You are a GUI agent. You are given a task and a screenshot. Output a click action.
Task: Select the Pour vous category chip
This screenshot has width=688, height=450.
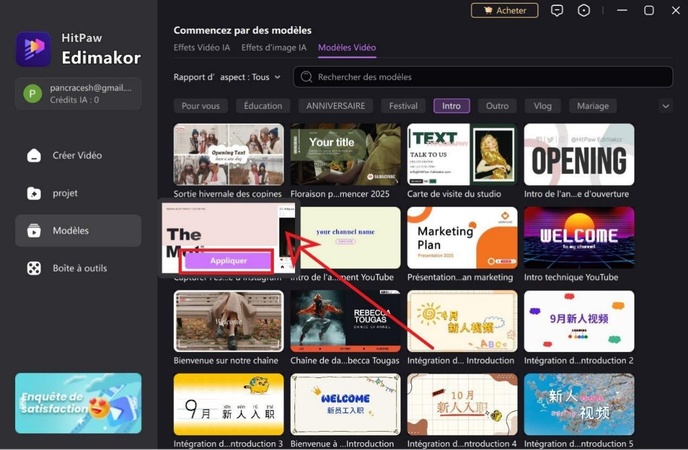201,106
